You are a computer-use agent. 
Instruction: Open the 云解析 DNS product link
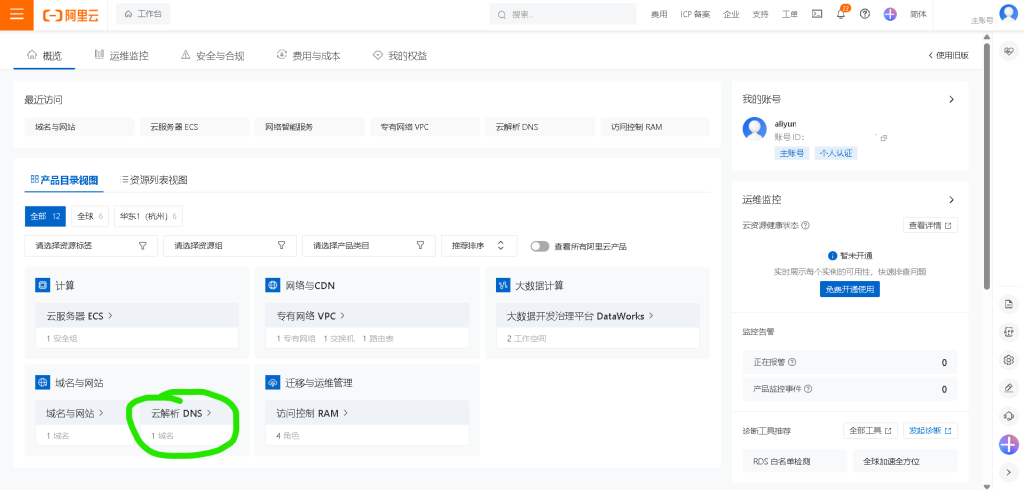pos(181,413)
